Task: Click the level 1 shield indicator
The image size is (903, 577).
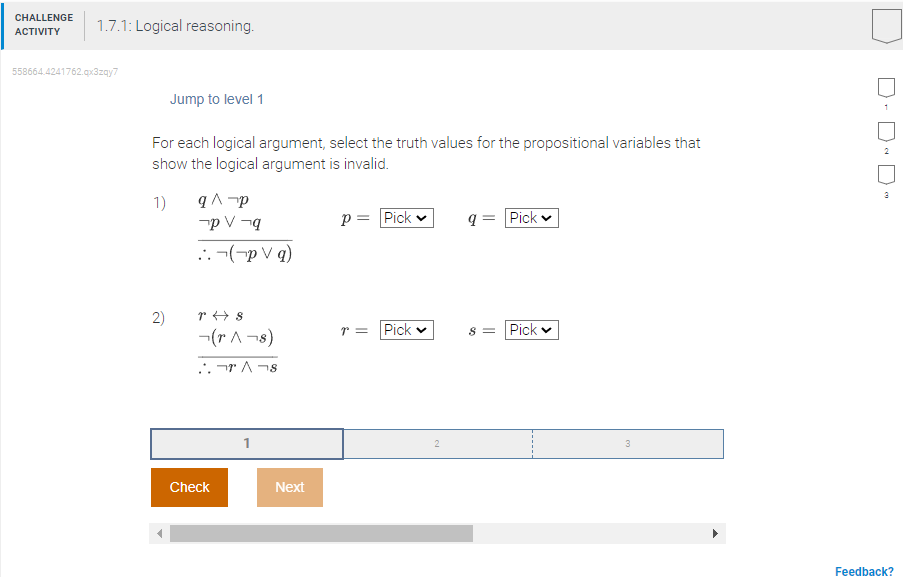Action: point(885,89)
